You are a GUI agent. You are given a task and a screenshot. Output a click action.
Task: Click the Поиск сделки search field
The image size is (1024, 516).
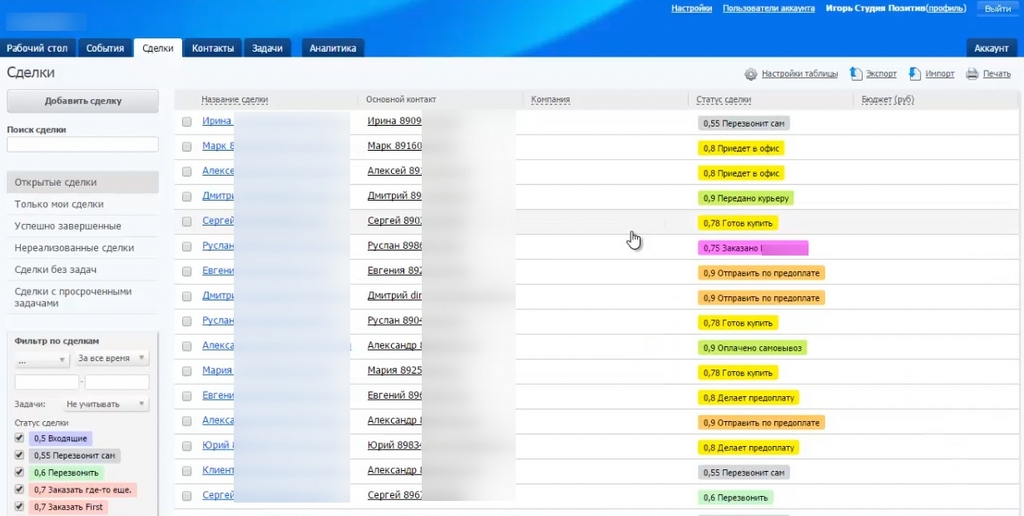(x=83, y=144)
